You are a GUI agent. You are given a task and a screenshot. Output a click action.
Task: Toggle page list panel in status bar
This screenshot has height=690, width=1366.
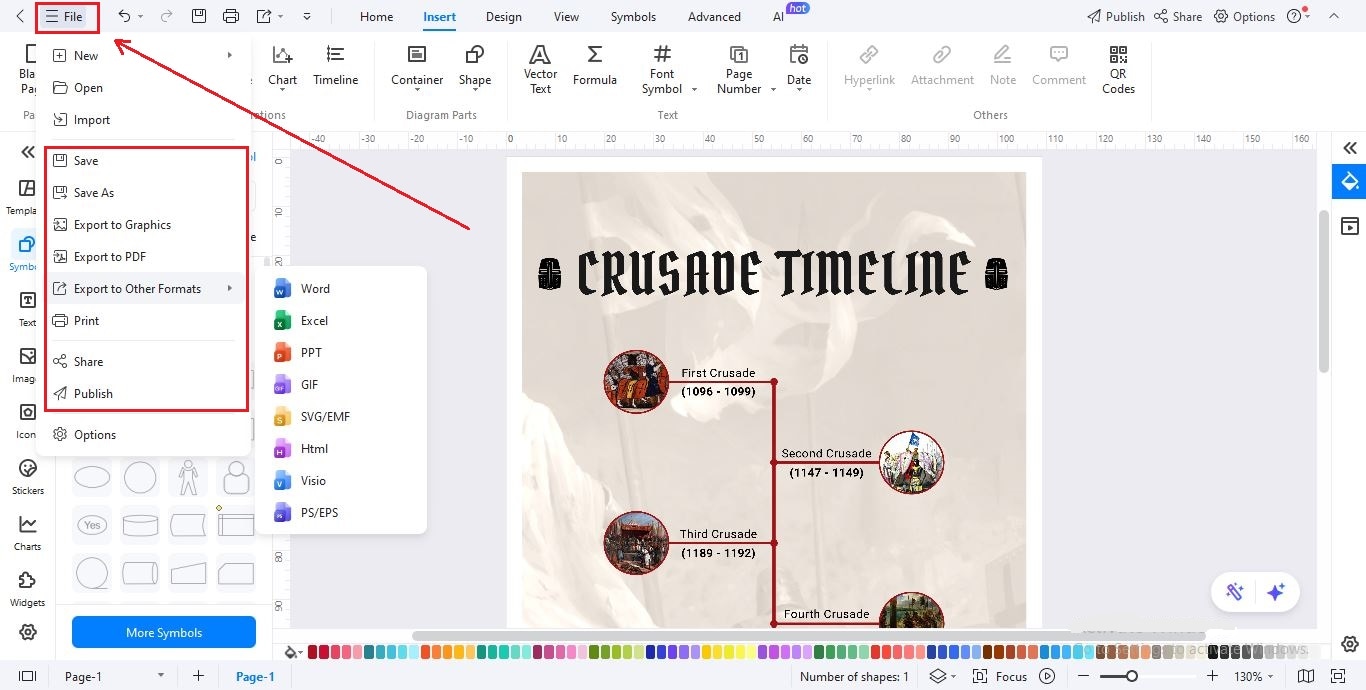click(x=27, y=676)
